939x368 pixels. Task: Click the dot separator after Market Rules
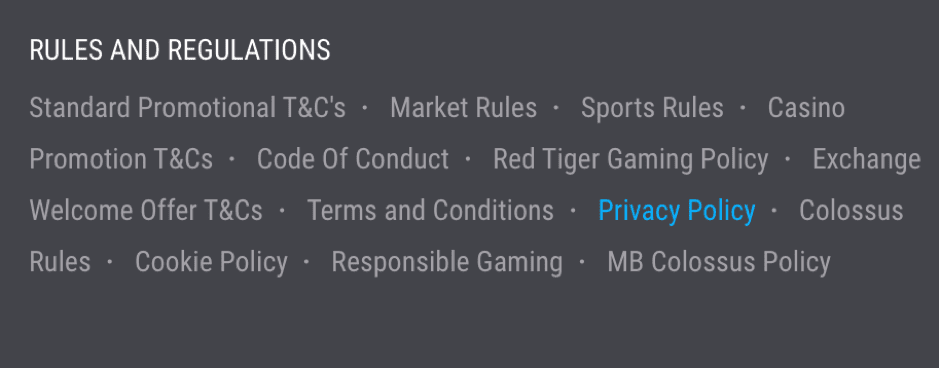(x=556, y=107)
